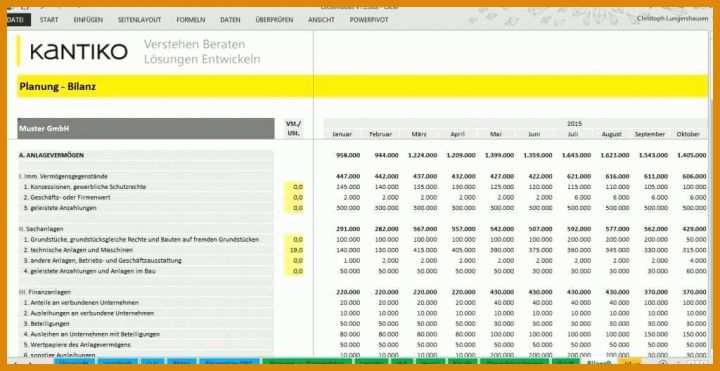Switch to the DATEN ribbon tab
720x371 pixels.
230,20
